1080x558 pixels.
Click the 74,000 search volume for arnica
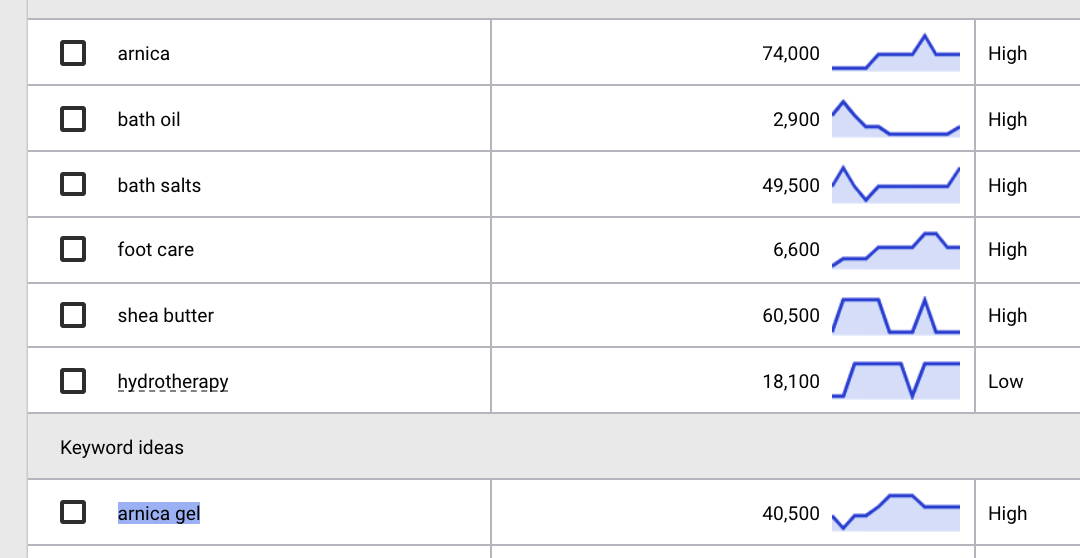point(791,54)
